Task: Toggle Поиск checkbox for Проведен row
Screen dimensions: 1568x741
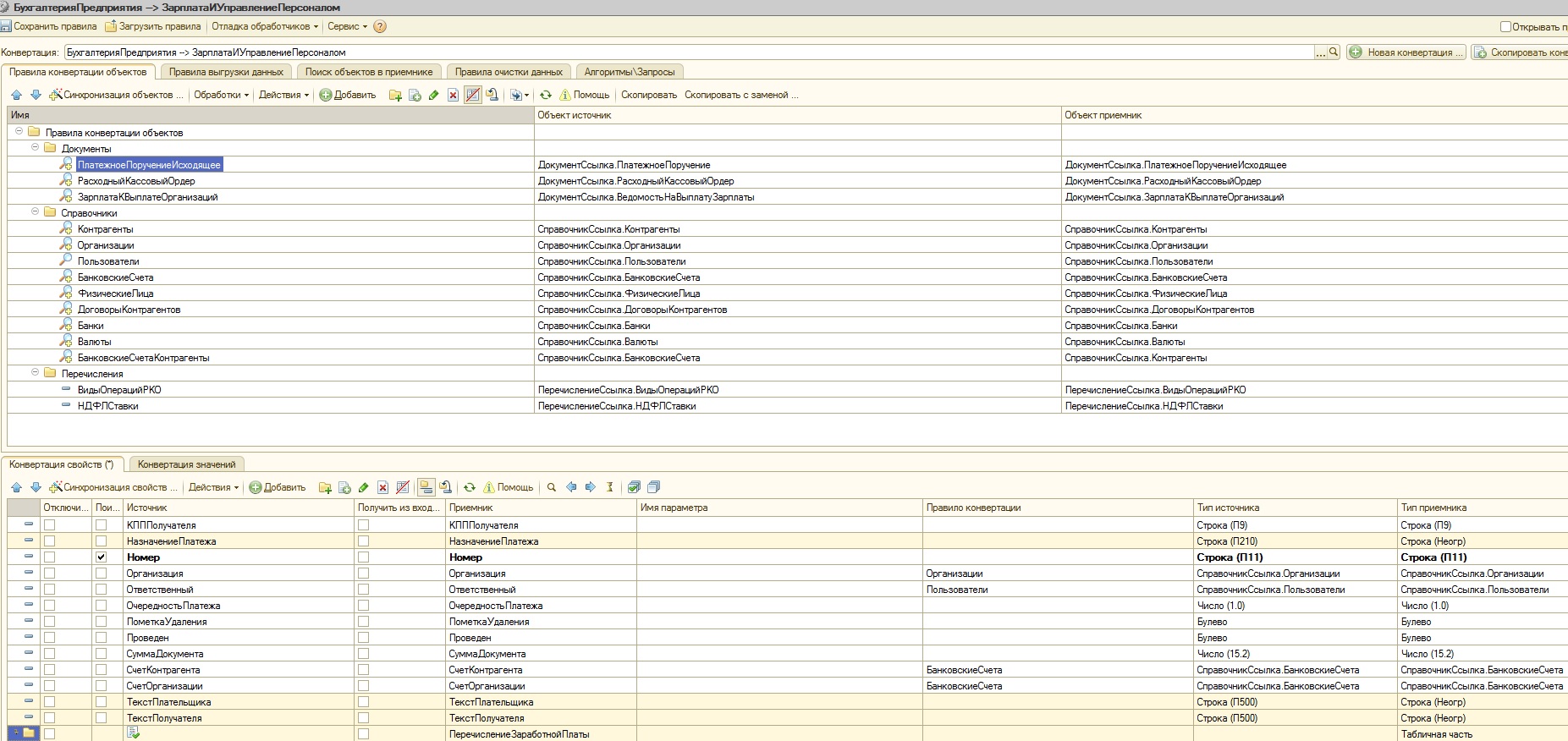Action: pos(102,638)
